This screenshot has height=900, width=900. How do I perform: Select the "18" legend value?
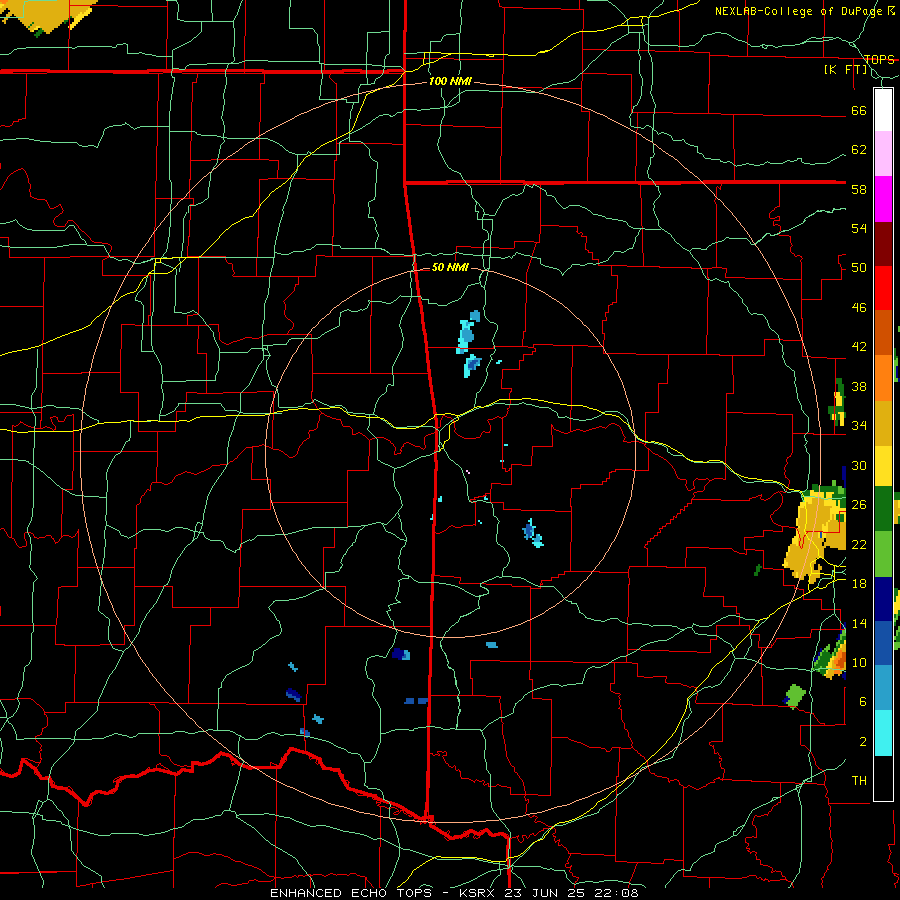[x=859, y=584]
